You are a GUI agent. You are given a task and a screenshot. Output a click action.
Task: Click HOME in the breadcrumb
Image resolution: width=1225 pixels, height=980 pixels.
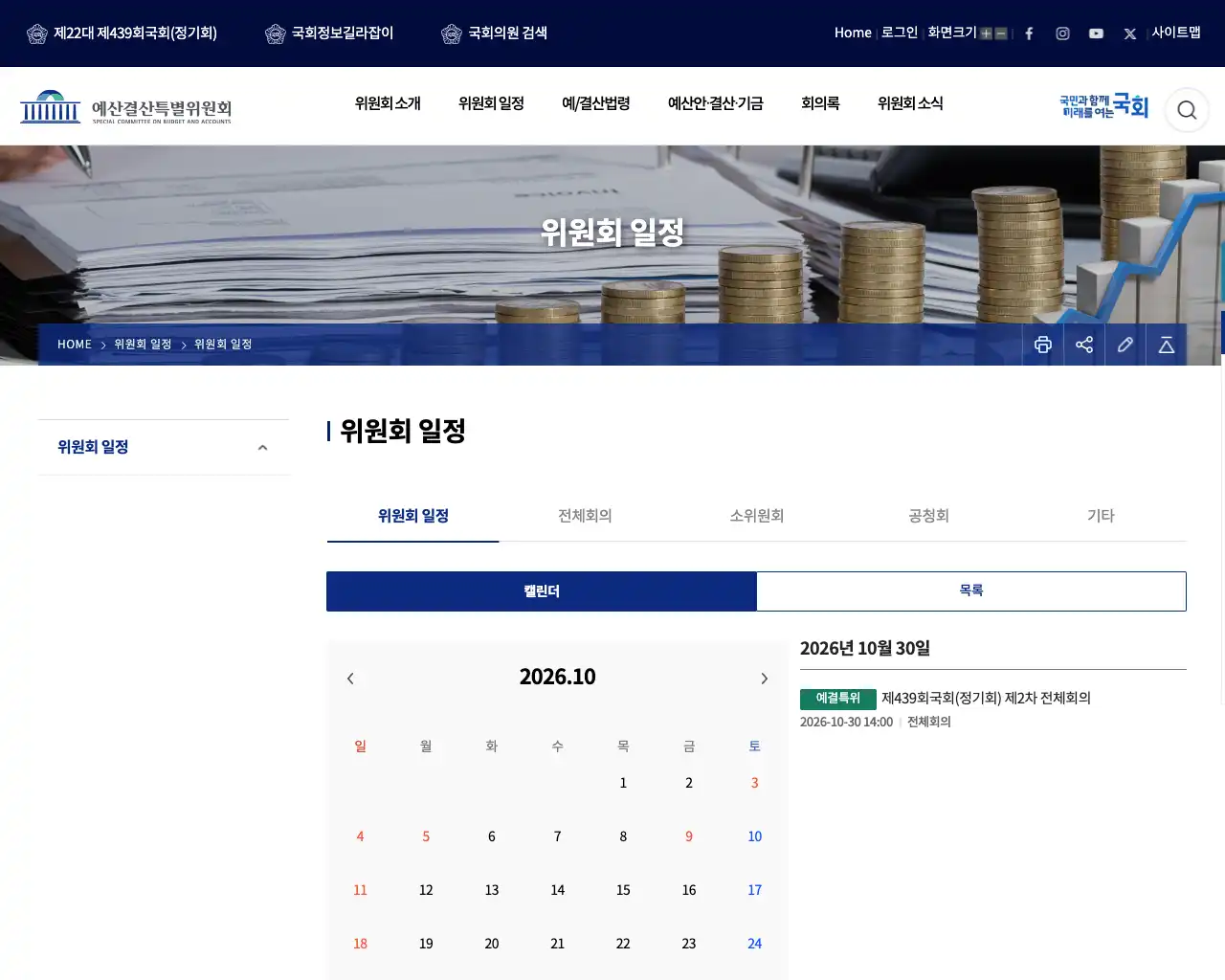(x=75, y=345)
